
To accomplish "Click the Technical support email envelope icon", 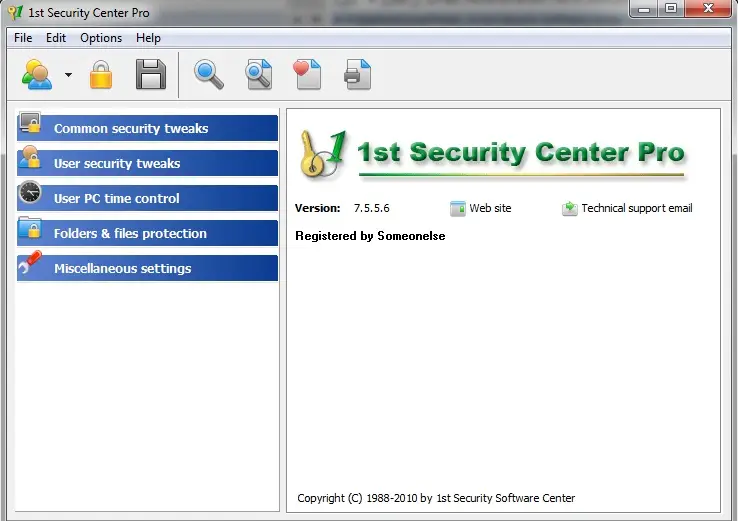I will [x=570, y=208].
